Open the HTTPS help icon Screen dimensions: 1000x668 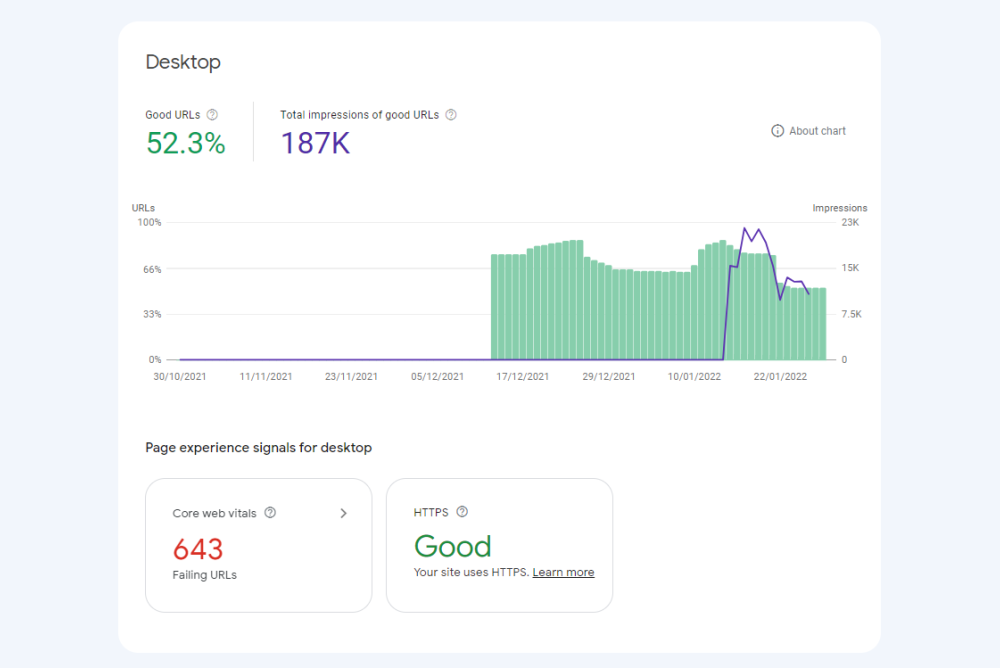(x=462, y=512)
